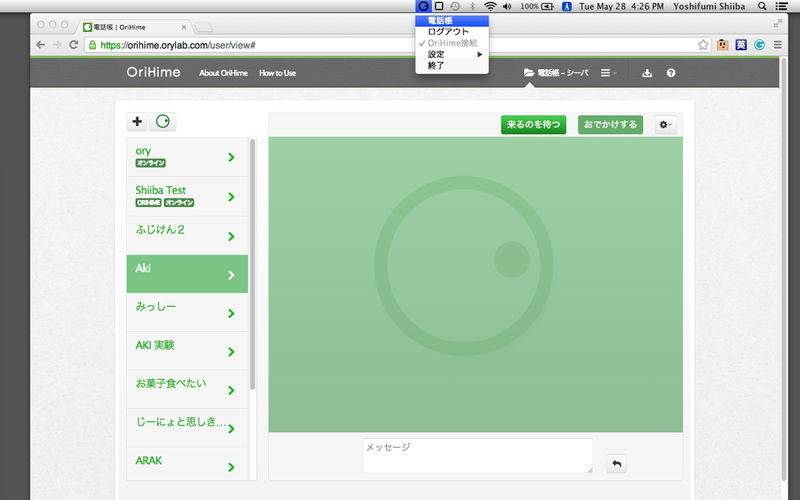Click the おでかけする button
This screenshot has height=500, width=800.
[x=610, y=124]
